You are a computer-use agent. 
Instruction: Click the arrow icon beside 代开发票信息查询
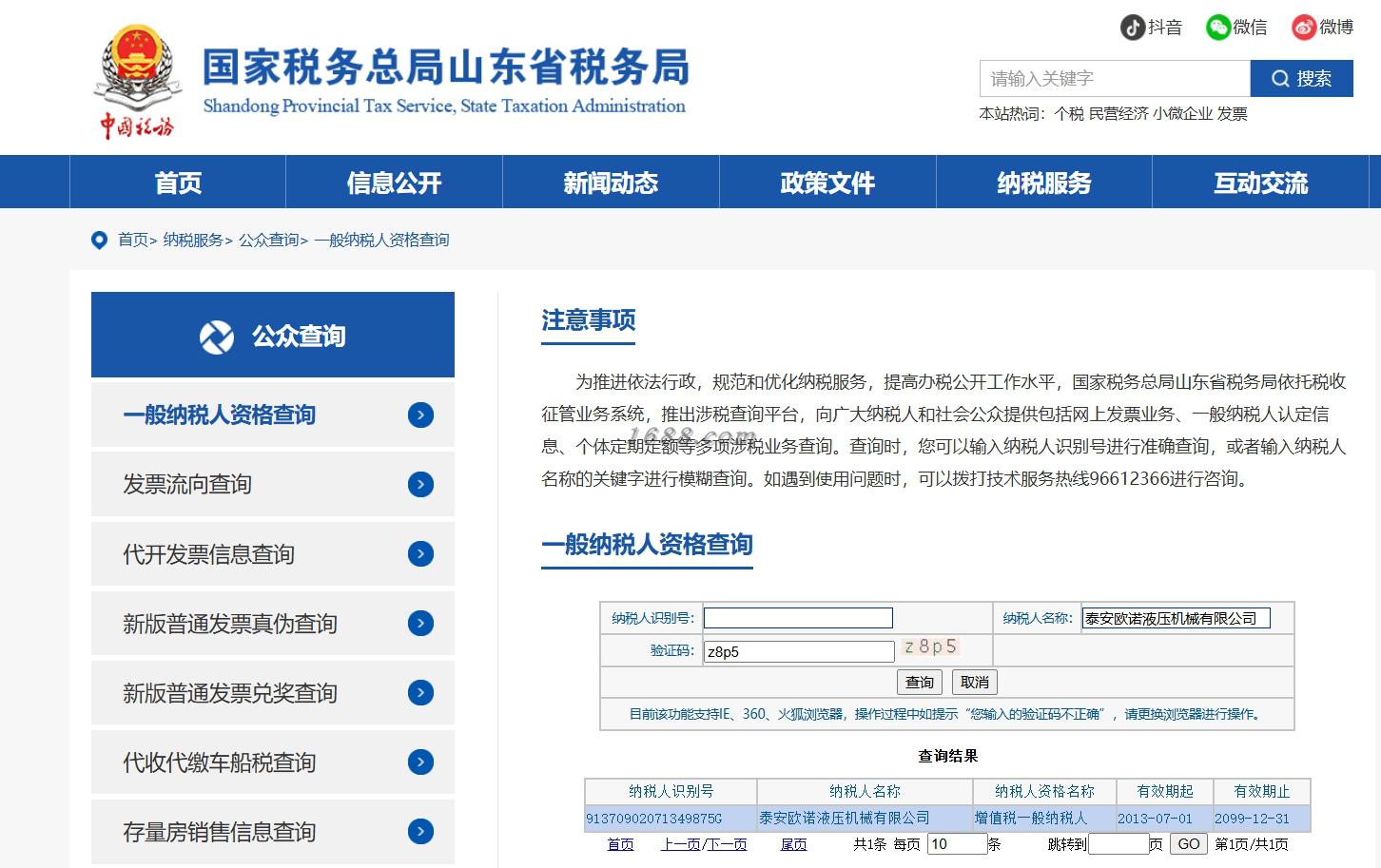[420, 554]
